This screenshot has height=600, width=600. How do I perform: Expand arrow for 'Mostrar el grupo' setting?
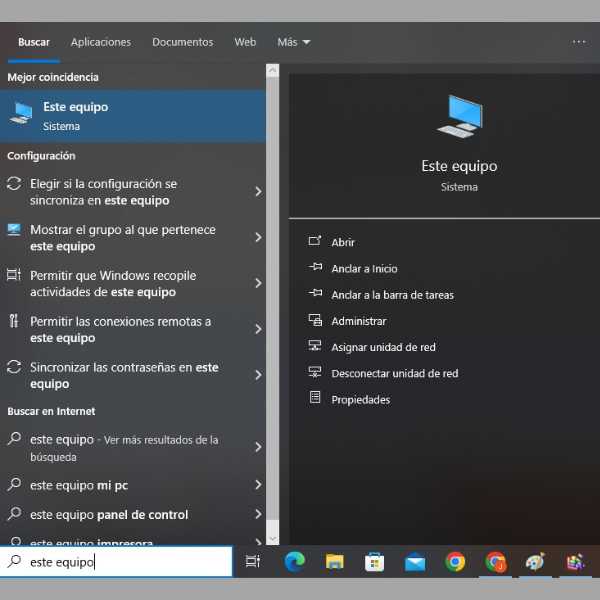click(258, 238)
